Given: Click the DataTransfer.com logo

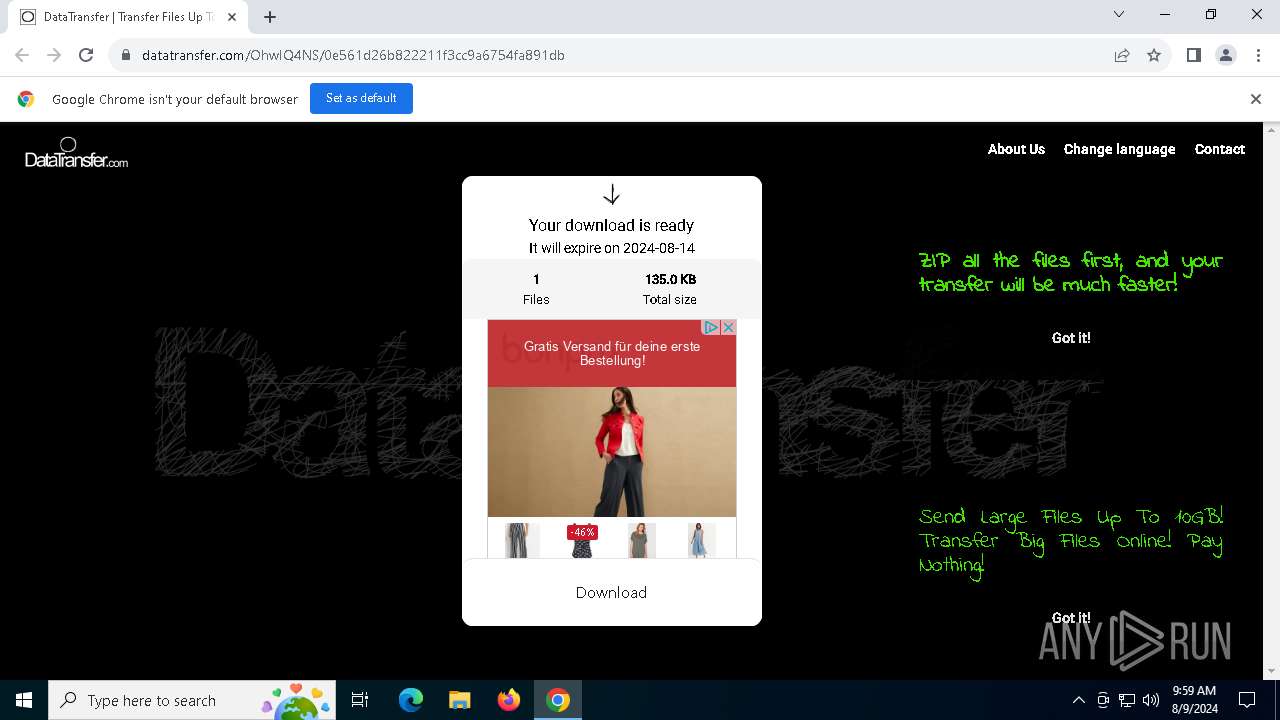Looking at the screenshot, I should pyautogui.click(x=76, y=153).
